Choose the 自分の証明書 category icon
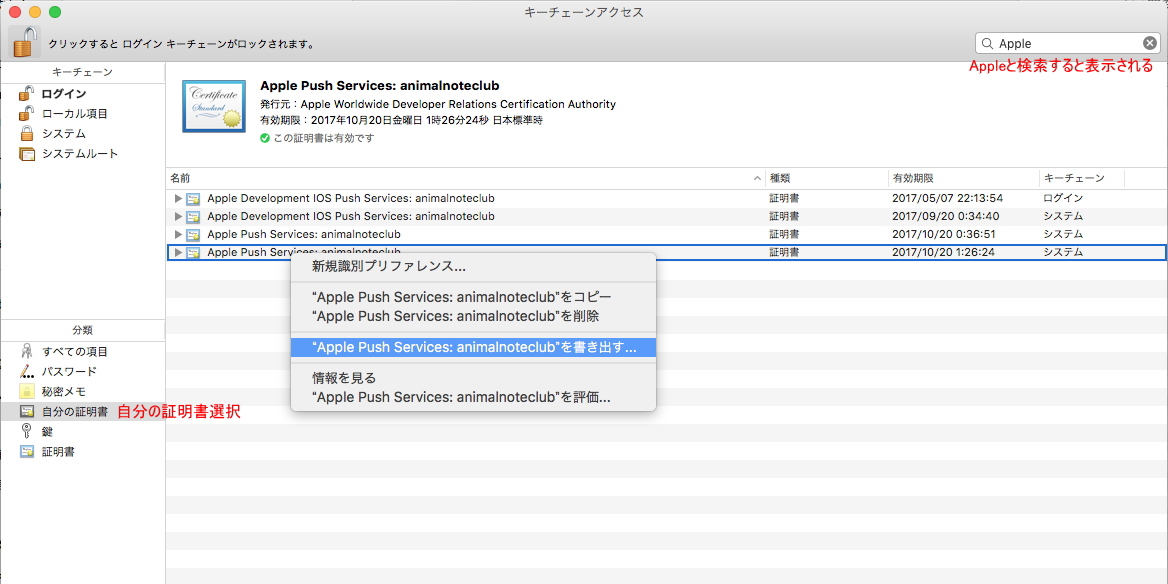 coord(27,411)
